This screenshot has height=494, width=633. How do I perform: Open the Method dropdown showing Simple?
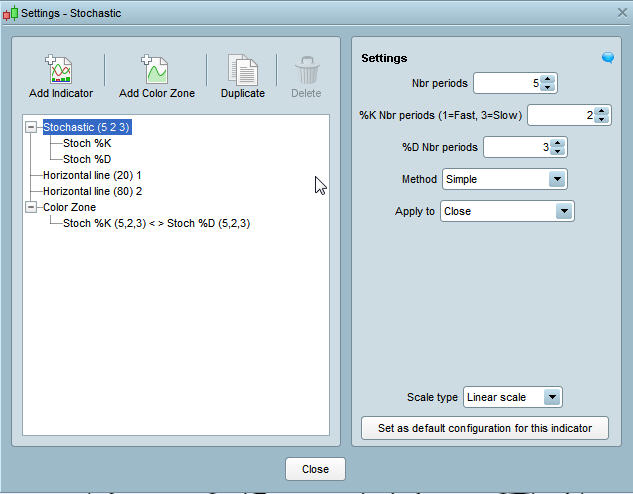[x=505, y=179]
